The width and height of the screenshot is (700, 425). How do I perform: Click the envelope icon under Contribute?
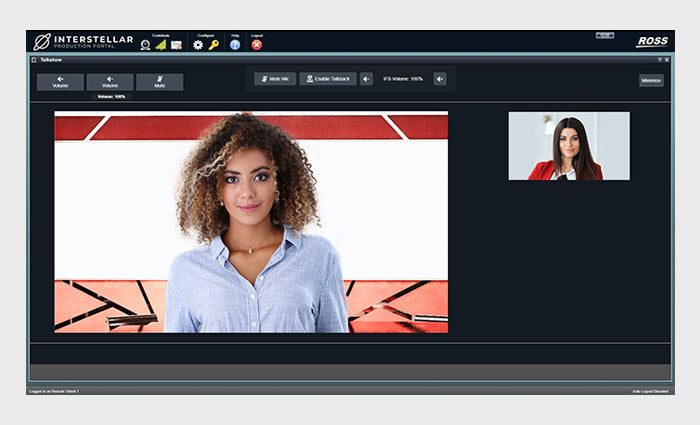pyautogui.click(x=176, y=44)
